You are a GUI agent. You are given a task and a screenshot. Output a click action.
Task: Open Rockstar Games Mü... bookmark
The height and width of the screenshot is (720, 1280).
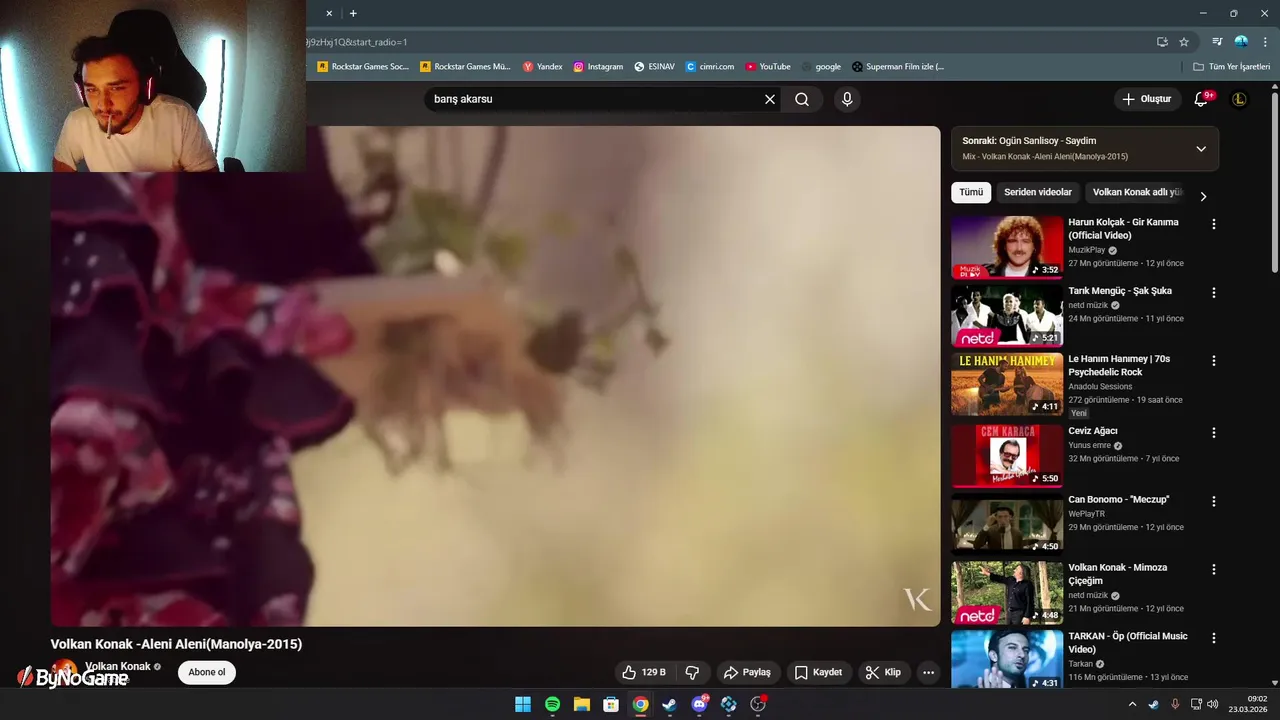coord(465,67)
